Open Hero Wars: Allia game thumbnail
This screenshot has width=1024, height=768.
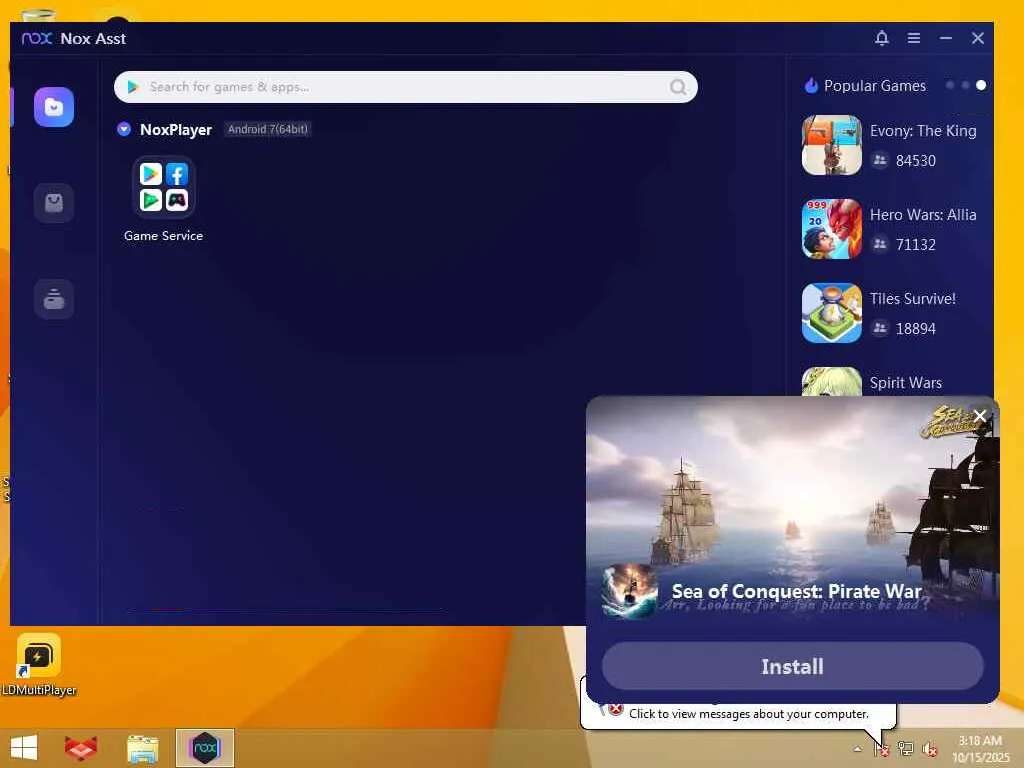click(x=831, y=229)
